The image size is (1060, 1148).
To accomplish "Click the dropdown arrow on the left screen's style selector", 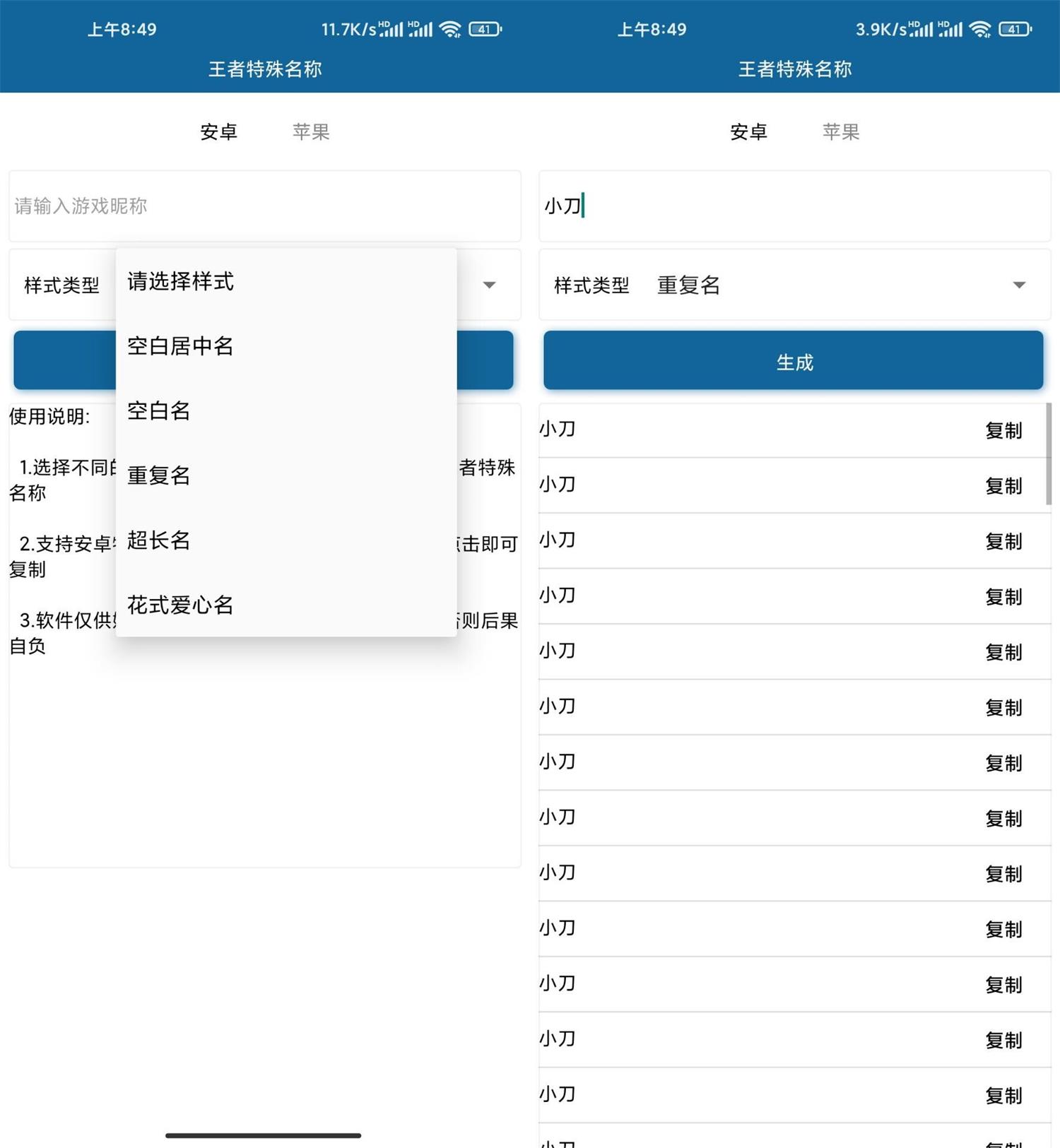I will click(489, 285).
